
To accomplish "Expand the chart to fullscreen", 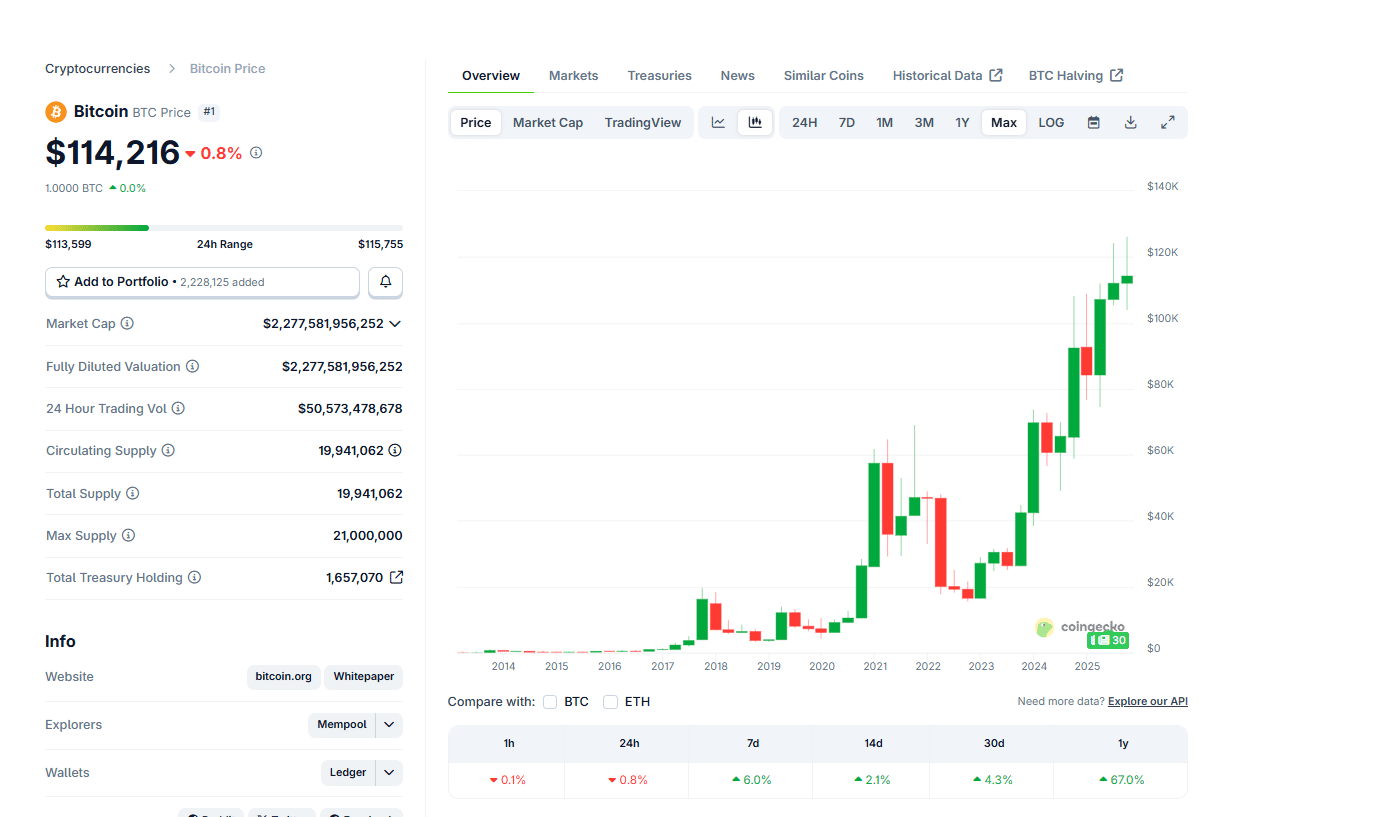I will point(1167,121).
